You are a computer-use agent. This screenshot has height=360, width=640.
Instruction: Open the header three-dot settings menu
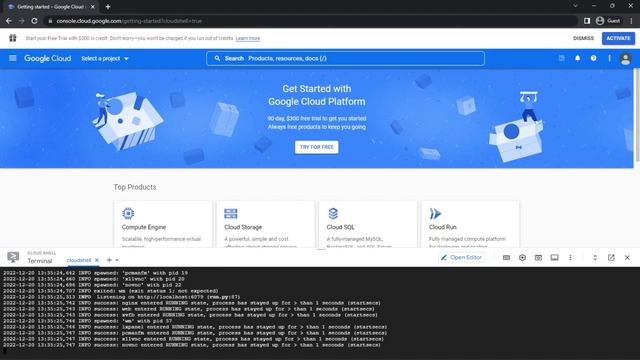pos(609,58)
